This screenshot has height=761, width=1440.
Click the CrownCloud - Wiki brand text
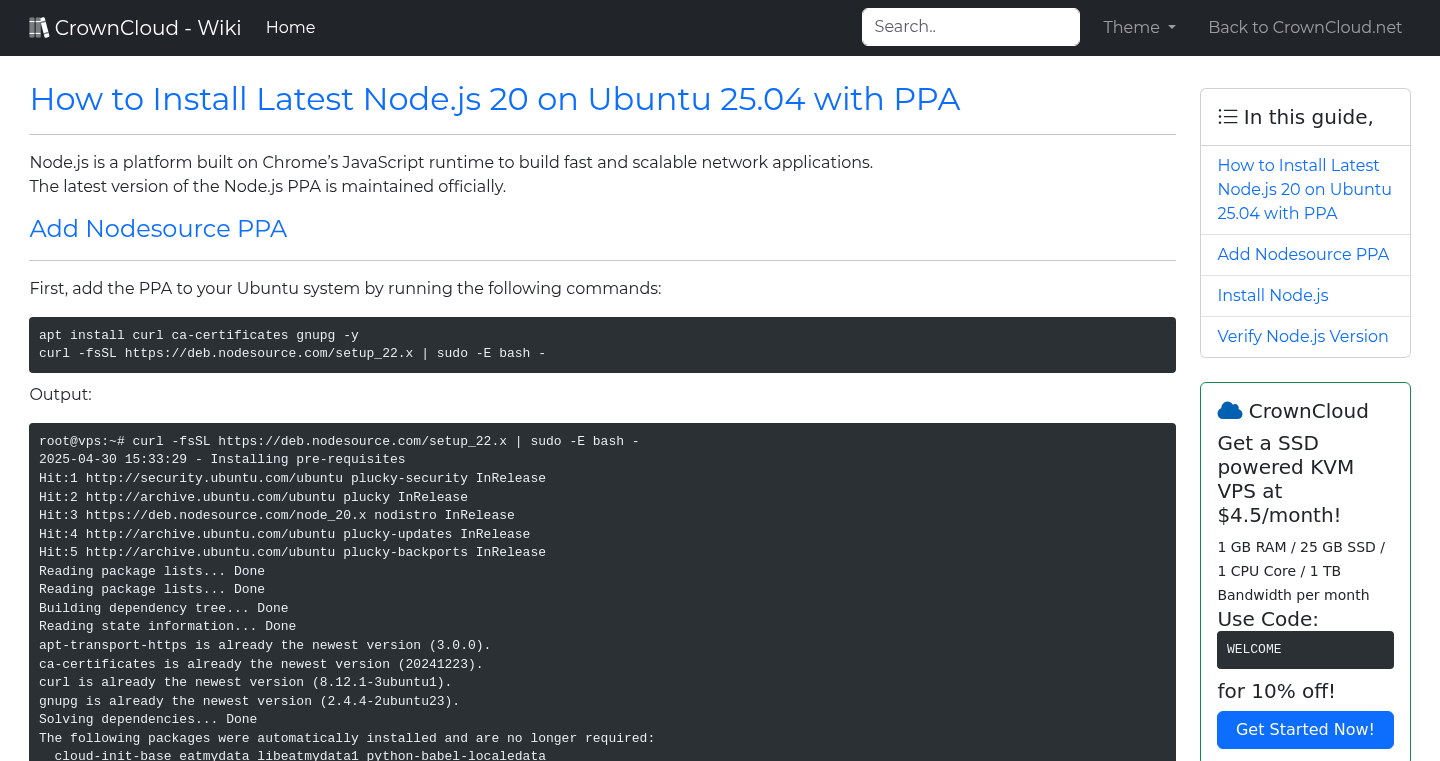[148, 28]
